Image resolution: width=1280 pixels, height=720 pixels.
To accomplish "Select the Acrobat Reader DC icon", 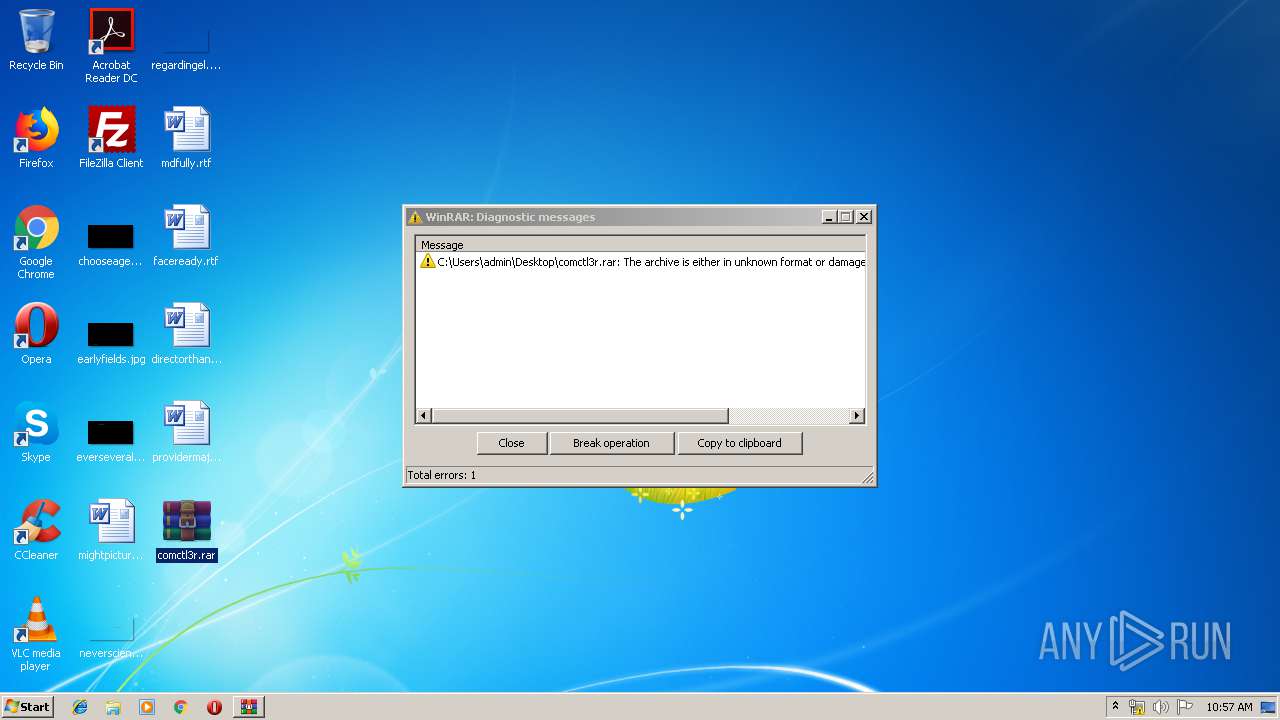I will coord(111,46).
